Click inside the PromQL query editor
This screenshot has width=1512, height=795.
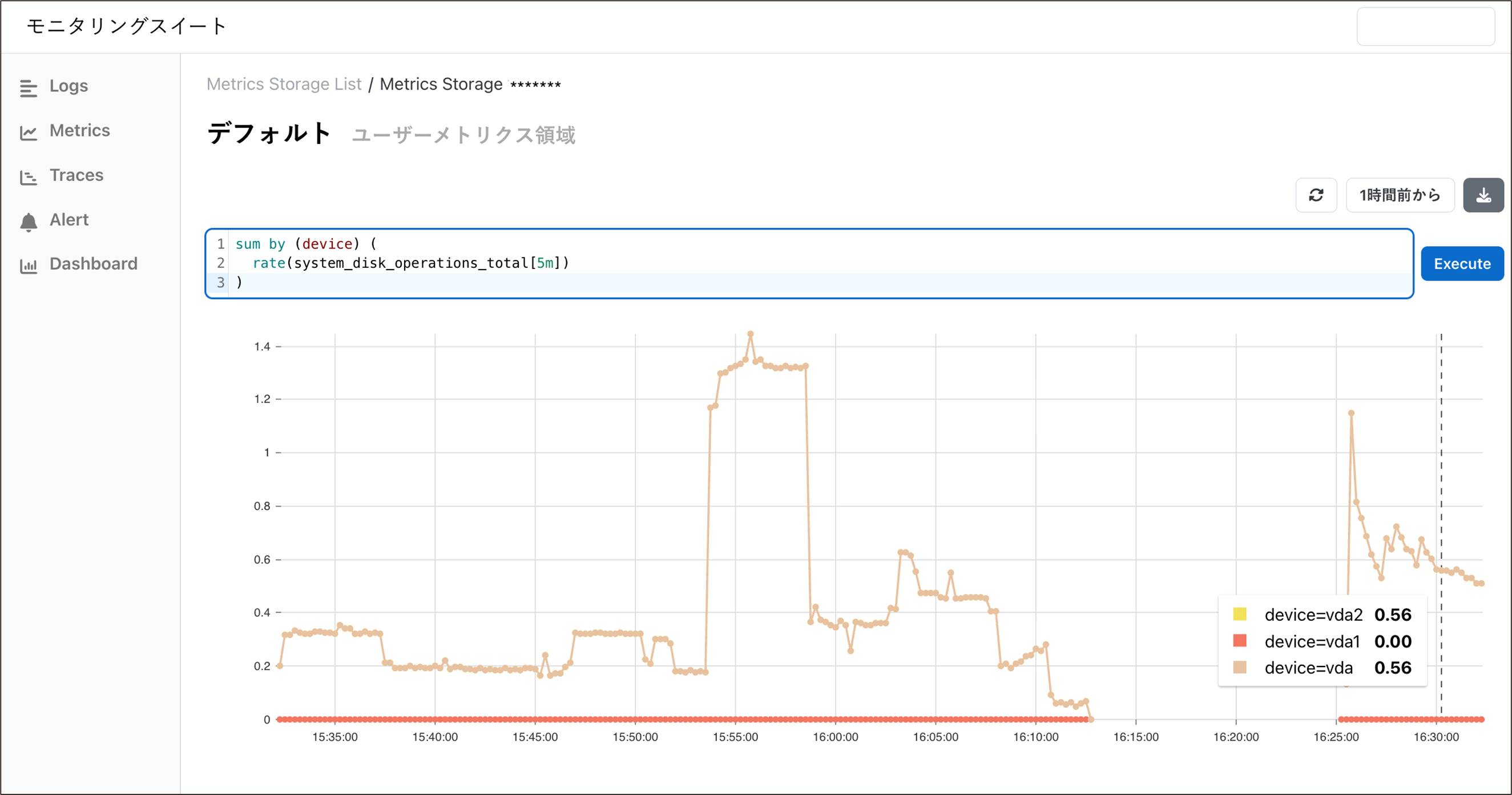click(822, 264)
